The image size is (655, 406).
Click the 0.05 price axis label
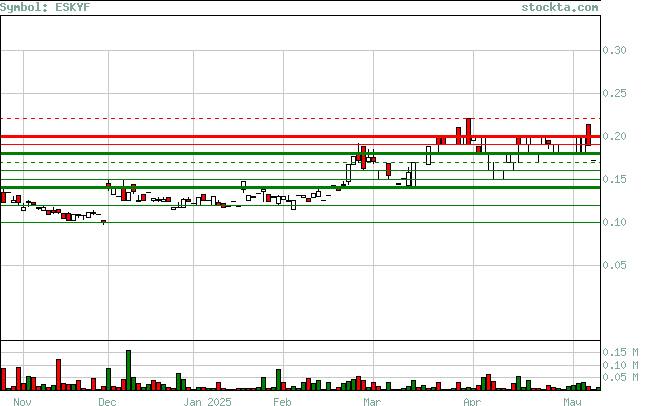(614, 266)
